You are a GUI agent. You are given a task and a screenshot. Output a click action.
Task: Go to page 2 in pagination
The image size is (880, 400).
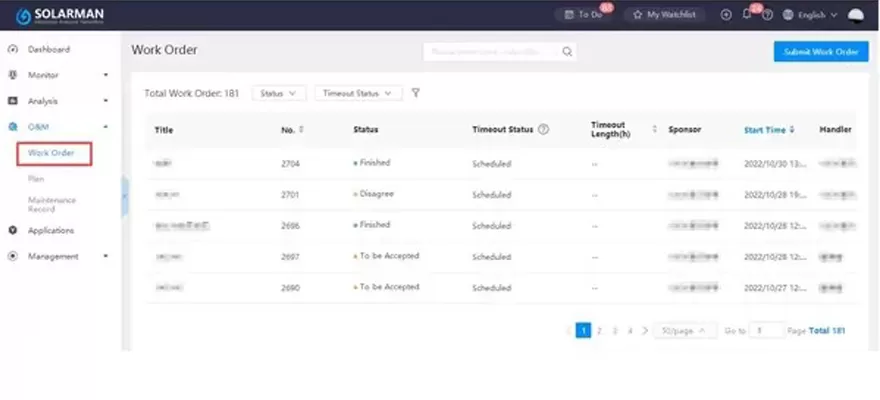point(600,330)
